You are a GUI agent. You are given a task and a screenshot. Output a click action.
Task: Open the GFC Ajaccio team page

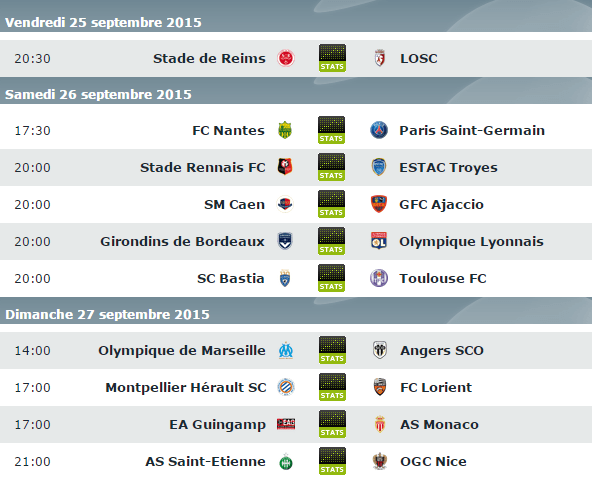pyautogui.click(x=441, y=205)
